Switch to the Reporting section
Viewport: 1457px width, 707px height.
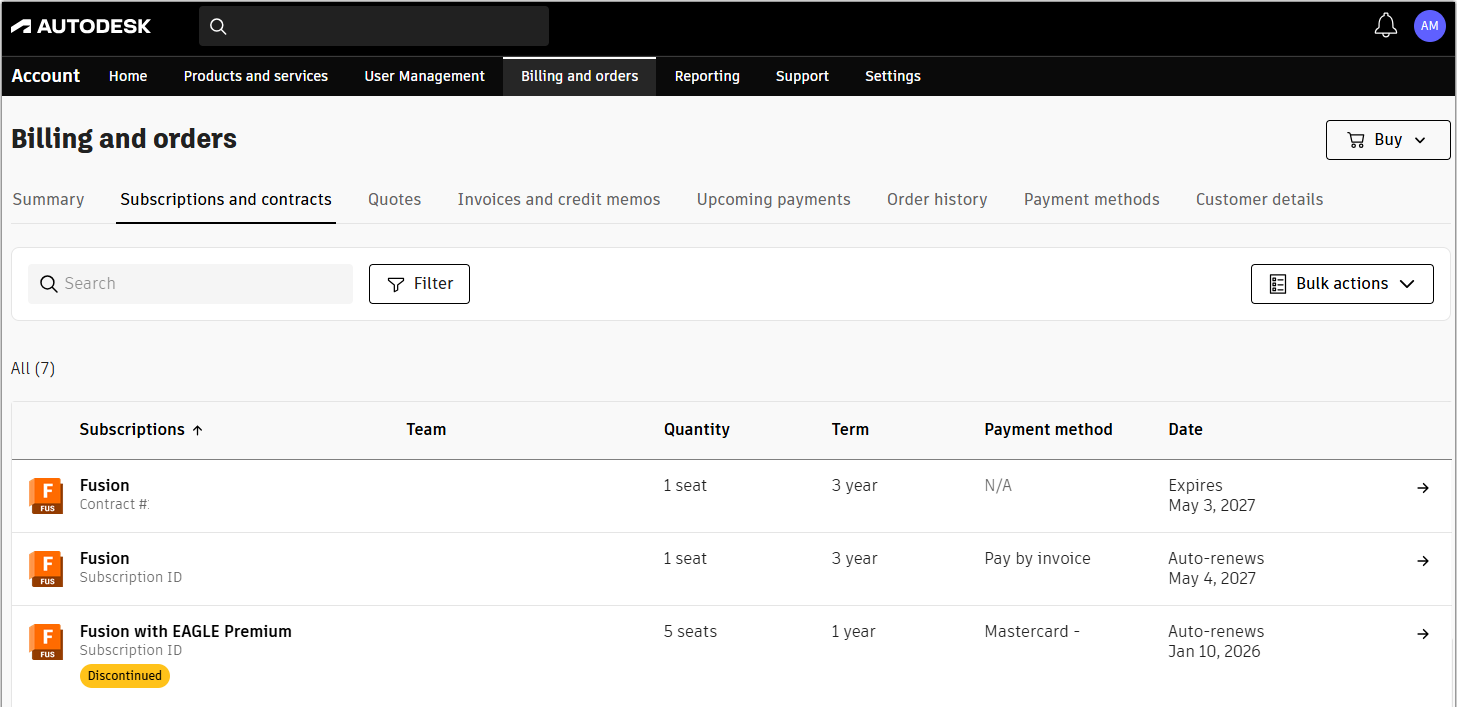[x=707, y=76]
